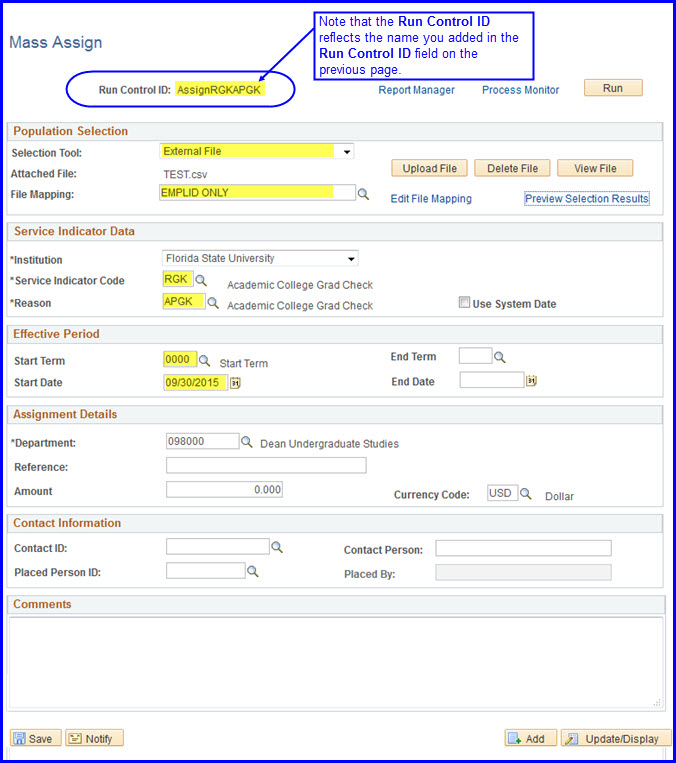Image resolution: width=676 pixels, height=763 pixels.
Task: Click the Upload File button
Action: coord(428,168)
